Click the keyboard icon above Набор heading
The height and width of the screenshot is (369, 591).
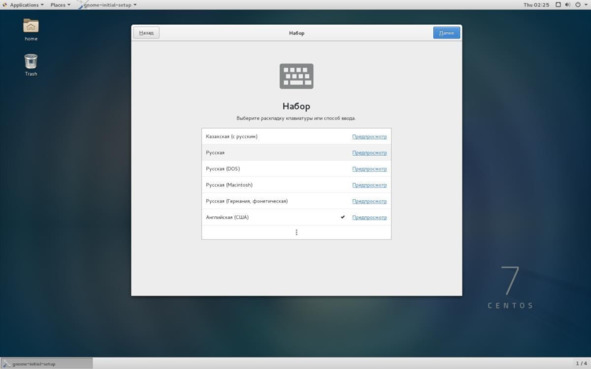[296, 76]
